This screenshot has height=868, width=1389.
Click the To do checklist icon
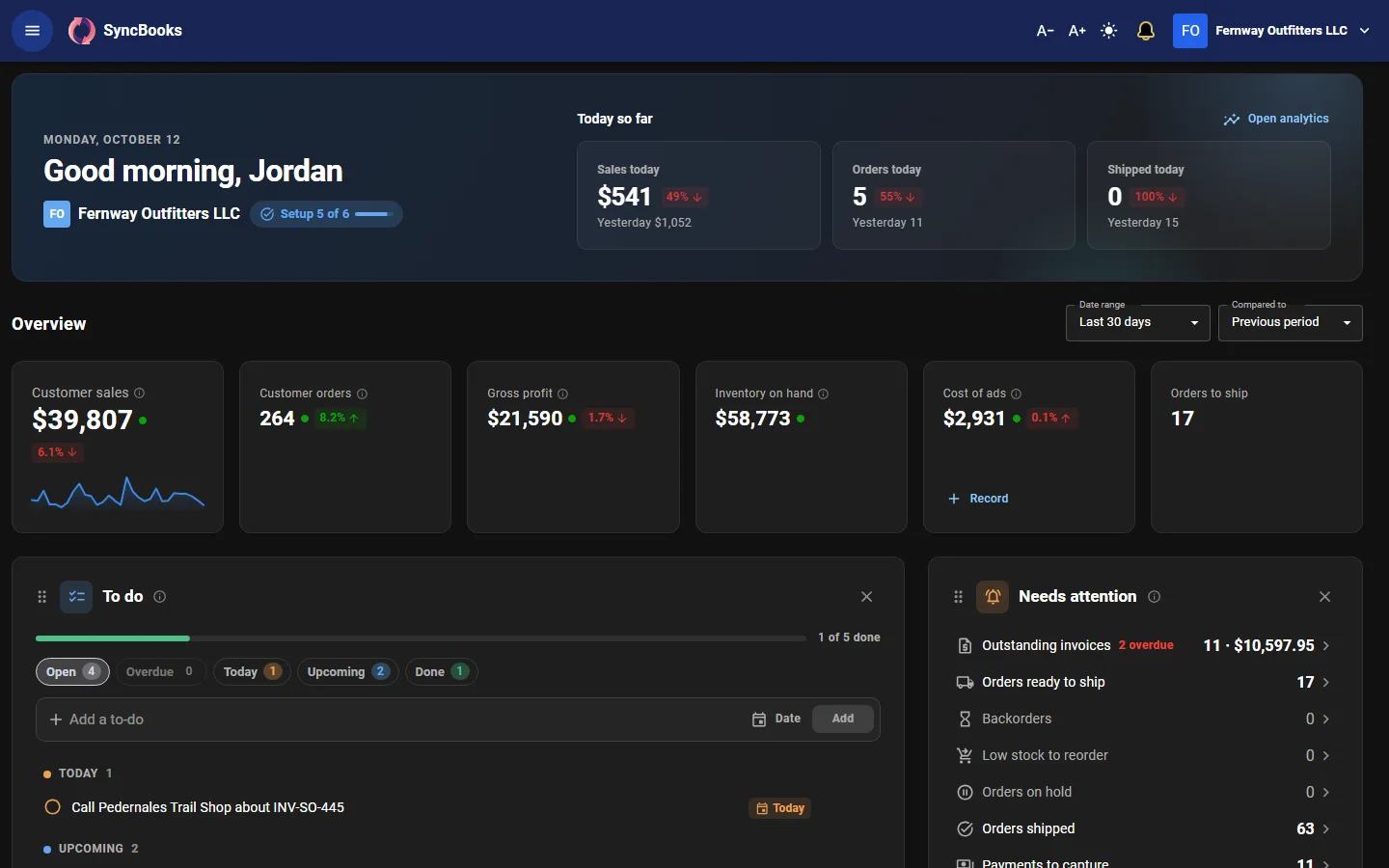click(76, 597)
